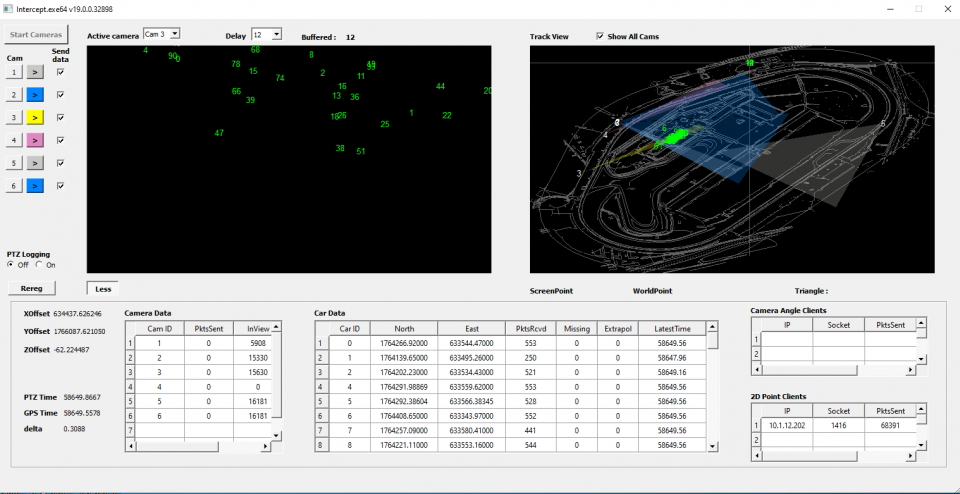
Task: Click IP header in Camera Angle Clients
Action: pos(787,324)
